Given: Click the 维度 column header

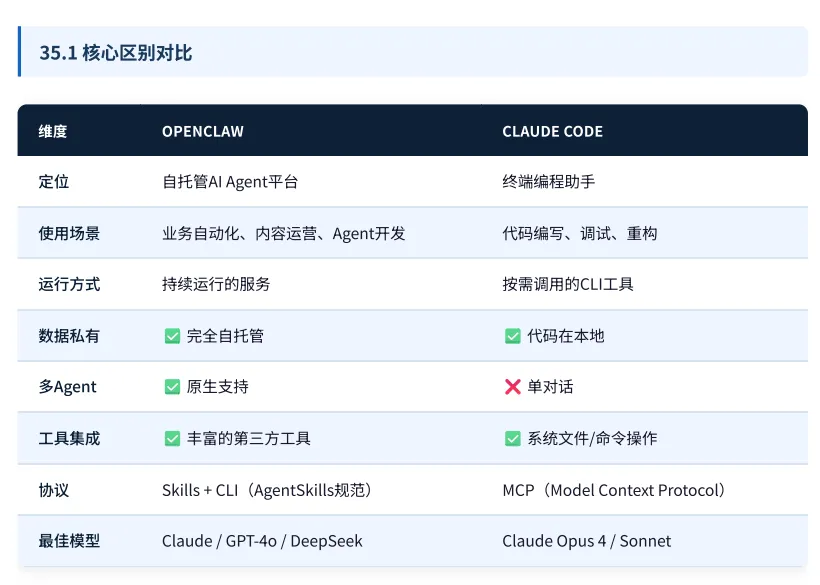Looking at the screenshot, I should [53, 131].
